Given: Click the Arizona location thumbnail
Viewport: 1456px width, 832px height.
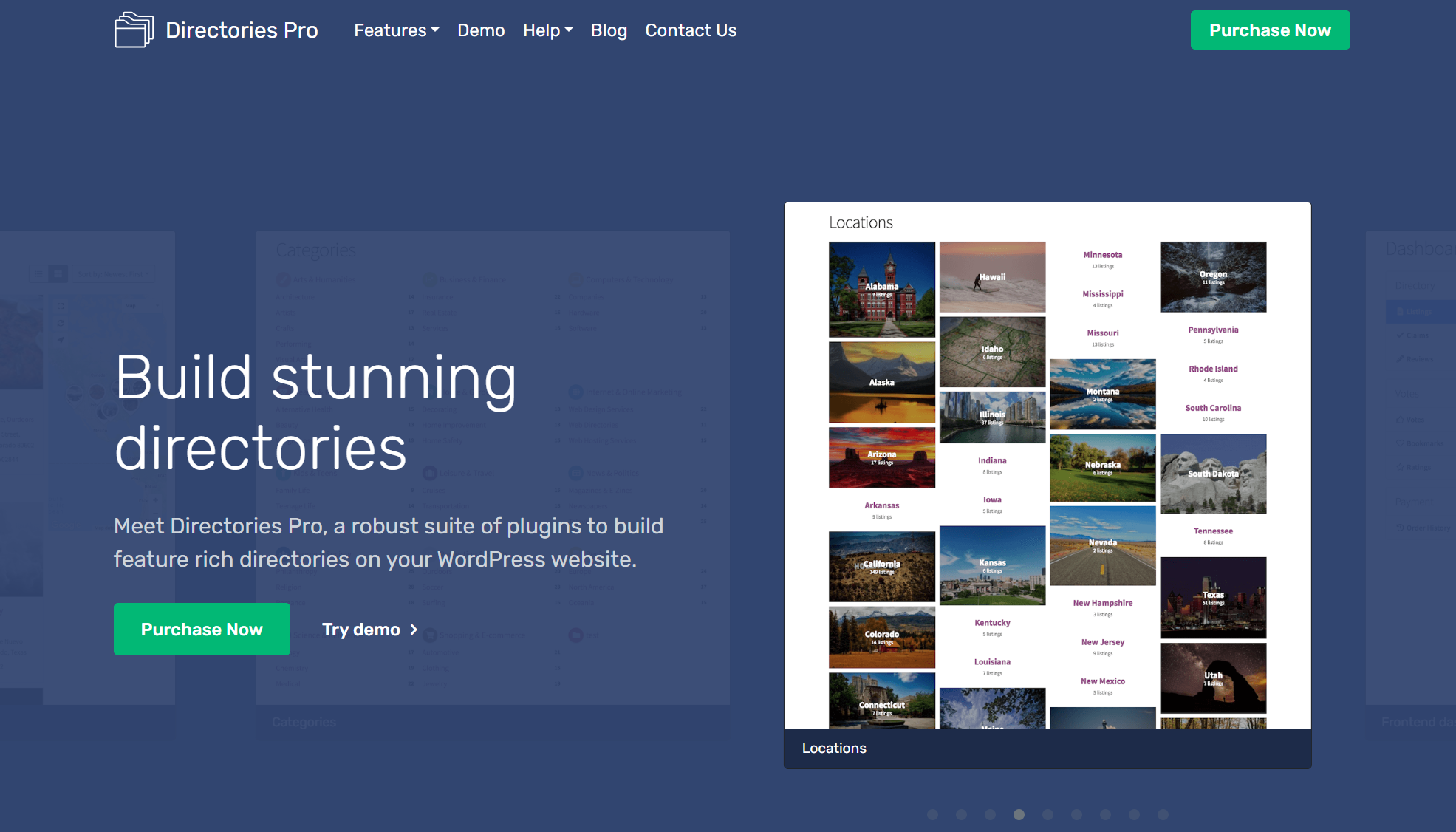Looking at the screenshot, I should coord(882,457).
